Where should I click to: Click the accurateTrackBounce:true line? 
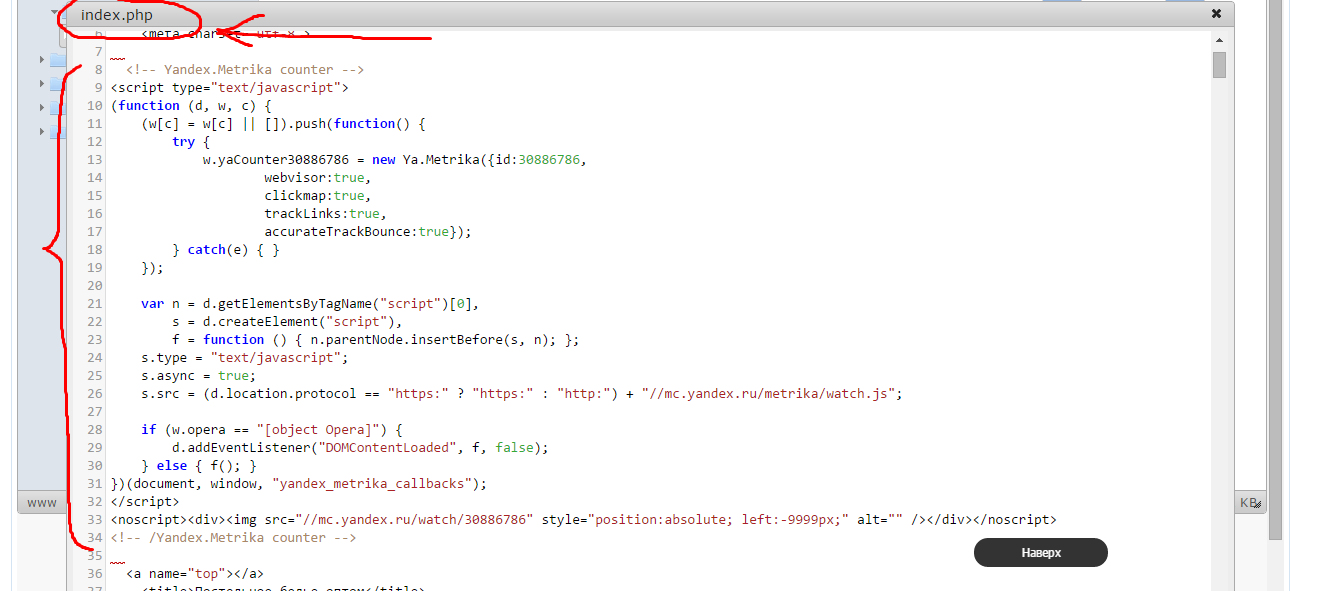368,232
